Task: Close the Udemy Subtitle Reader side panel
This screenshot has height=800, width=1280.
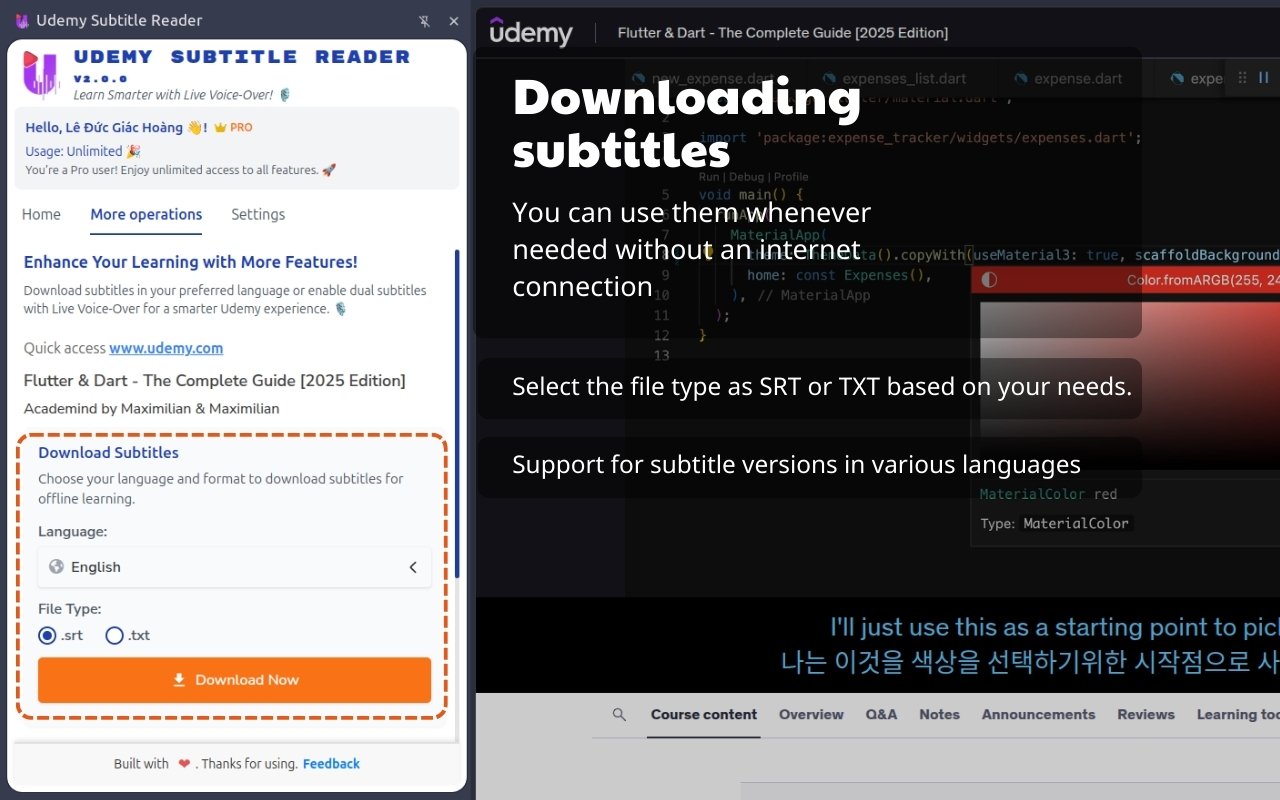Action: pos(454,21)
